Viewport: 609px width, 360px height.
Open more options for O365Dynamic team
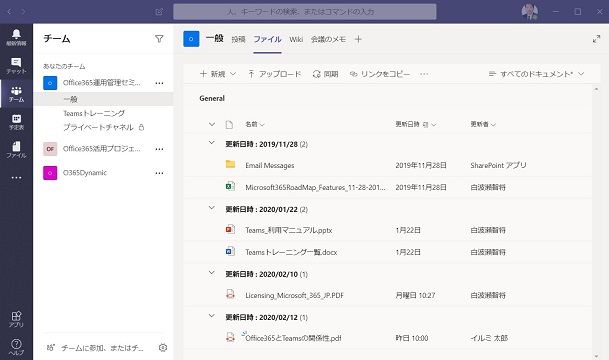159,173
